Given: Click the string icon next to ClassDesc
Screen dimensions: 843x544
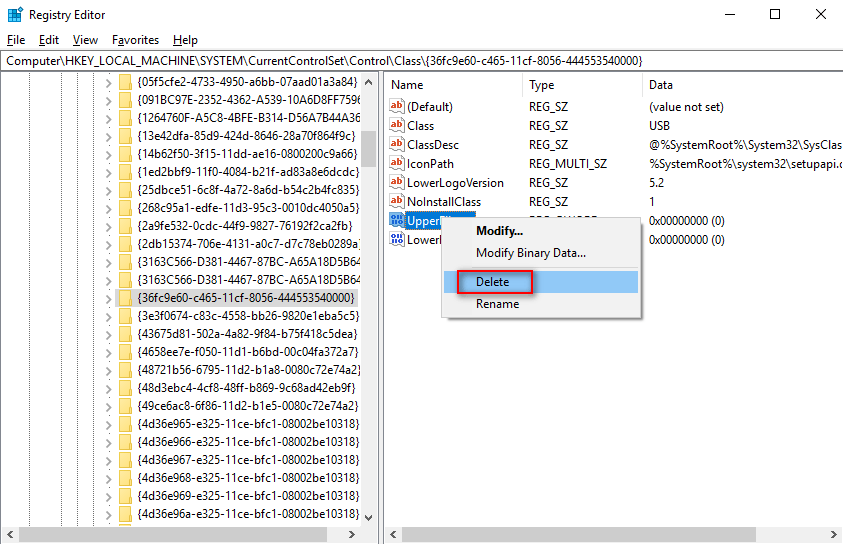Looking at the screenshot, I should click(397, 145).
